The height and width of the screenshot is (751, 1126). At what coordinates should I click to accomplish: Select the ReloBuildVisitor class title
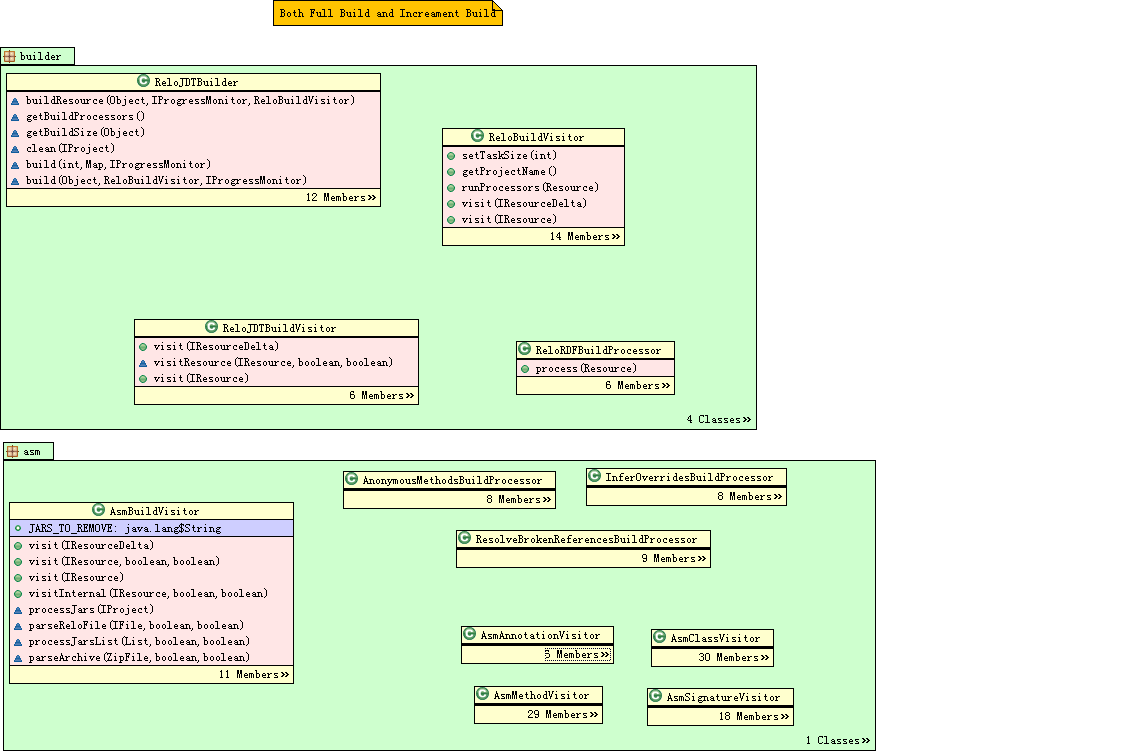(536, 137)
